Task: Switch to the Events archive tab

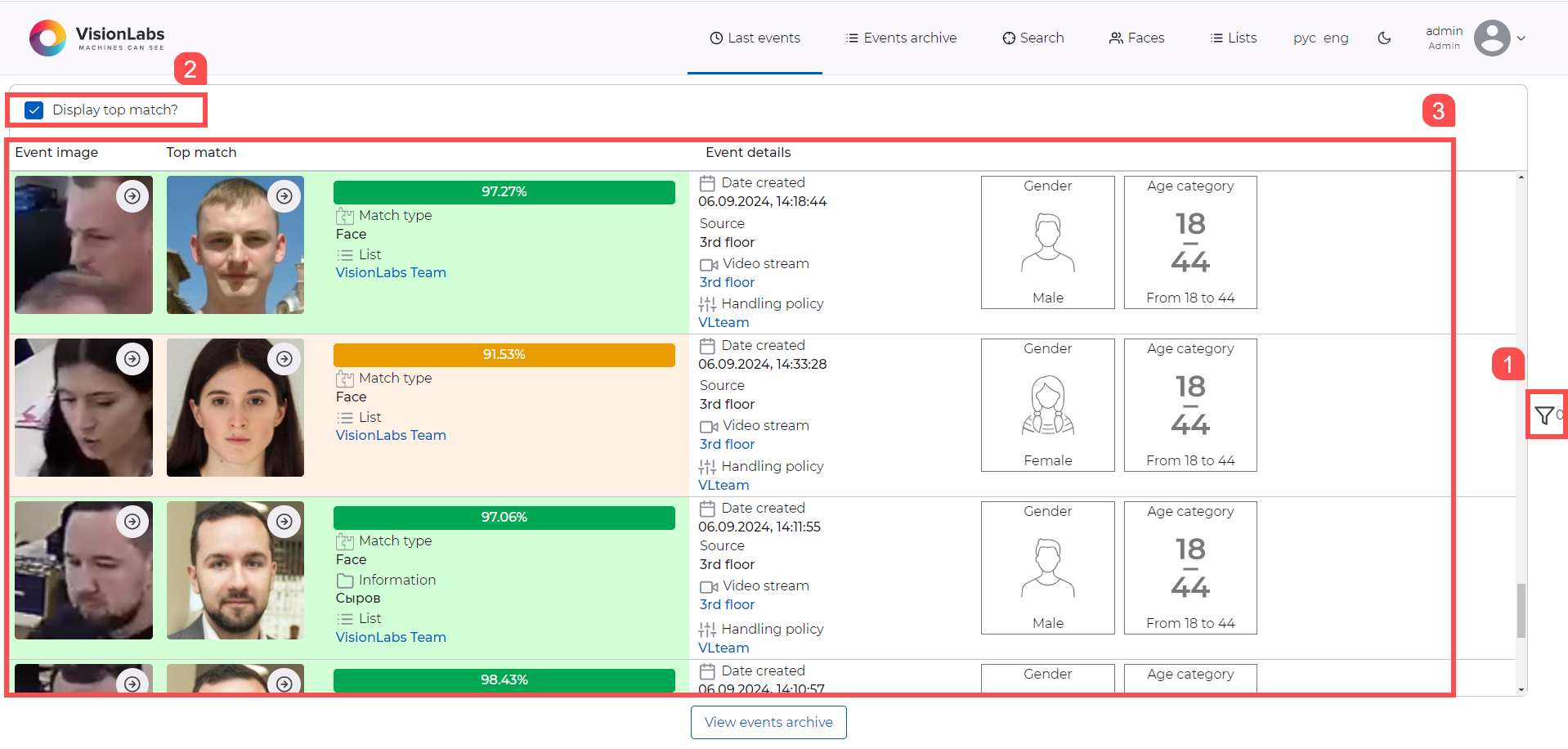Action: tap(901, 38)
